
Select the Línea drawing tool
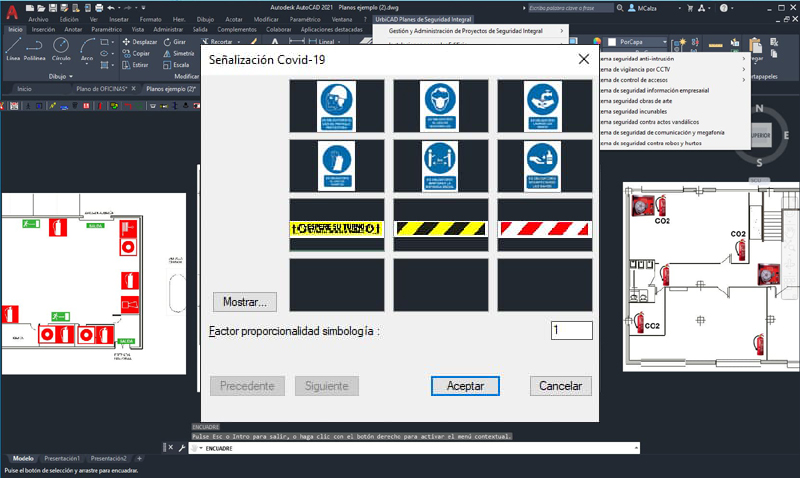[x=13, y=49]
